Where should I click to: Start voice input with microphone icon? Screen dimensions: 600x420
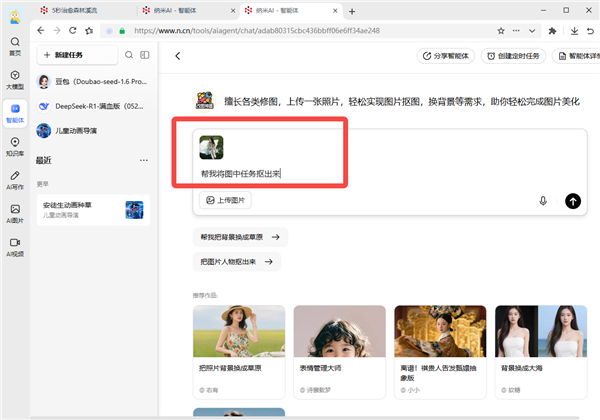[543, 201]
